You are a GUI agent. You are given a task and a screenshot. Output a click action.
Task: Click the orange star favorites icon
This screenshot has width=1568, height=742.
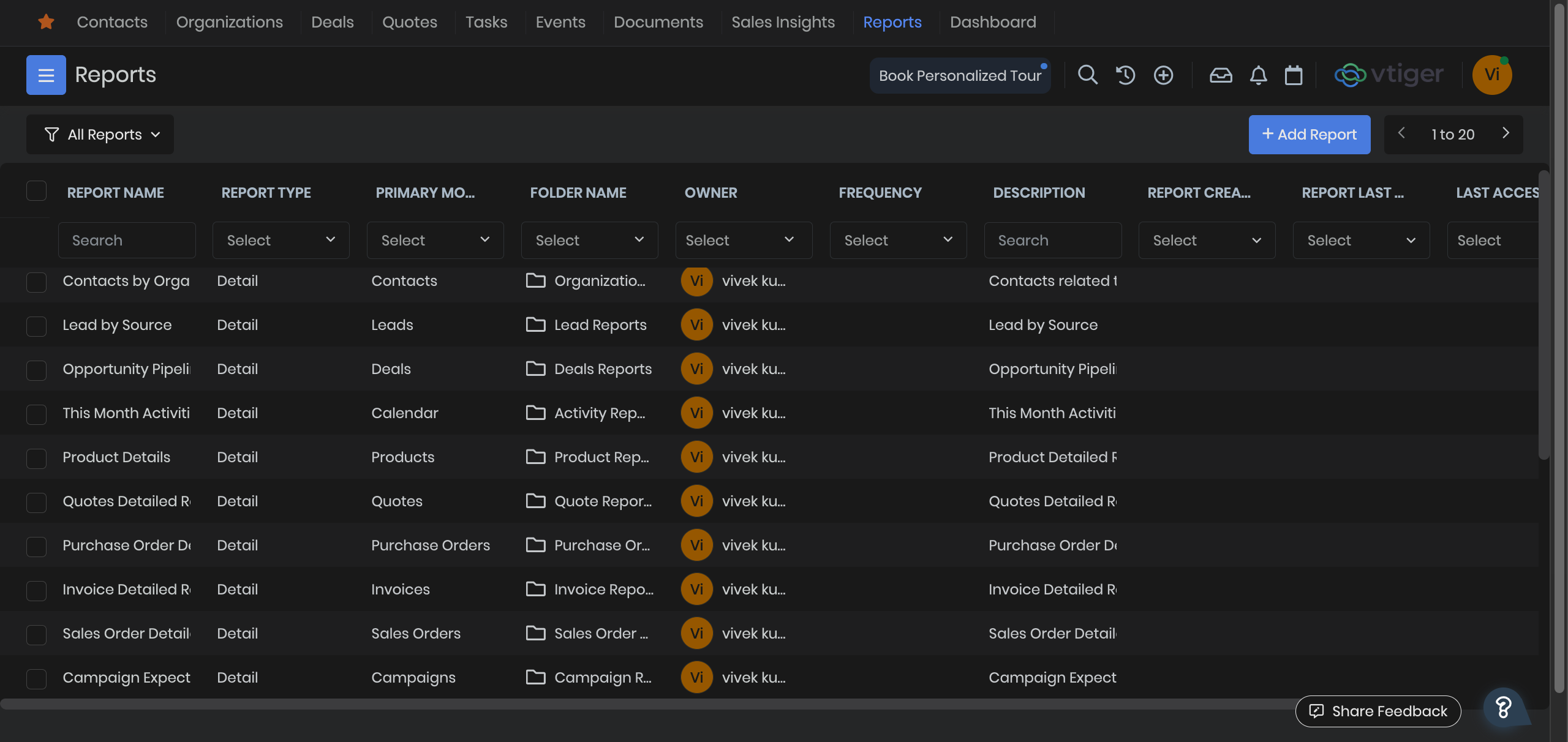46,22
